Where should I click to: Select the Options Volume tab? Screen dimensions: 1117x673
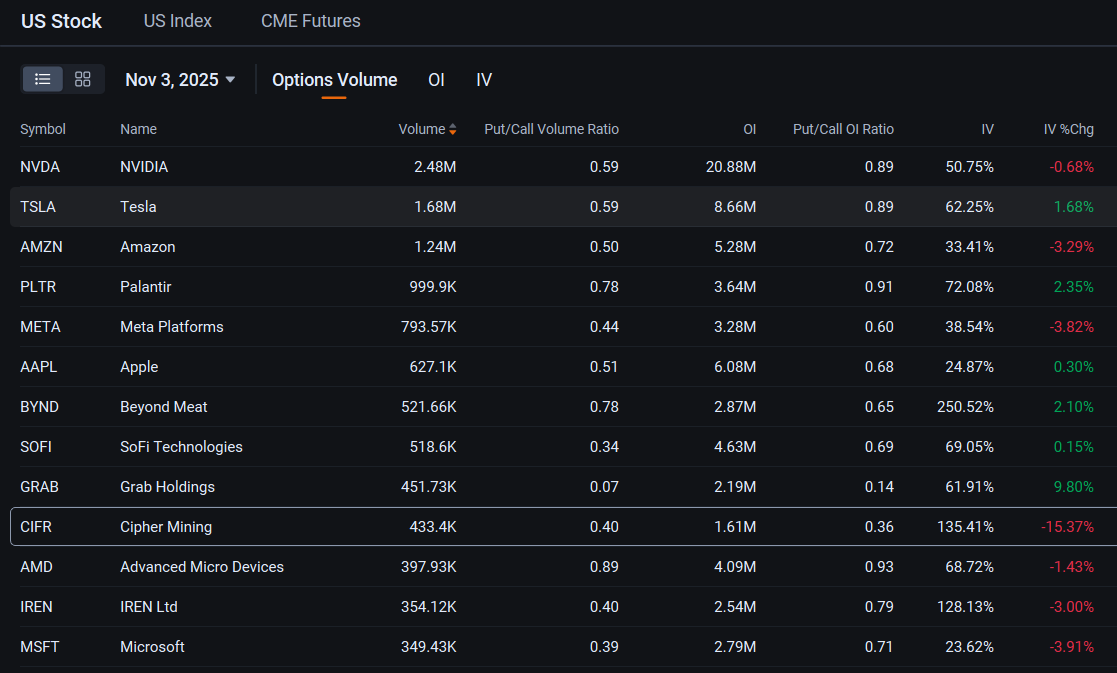click(x=335, y=80)
